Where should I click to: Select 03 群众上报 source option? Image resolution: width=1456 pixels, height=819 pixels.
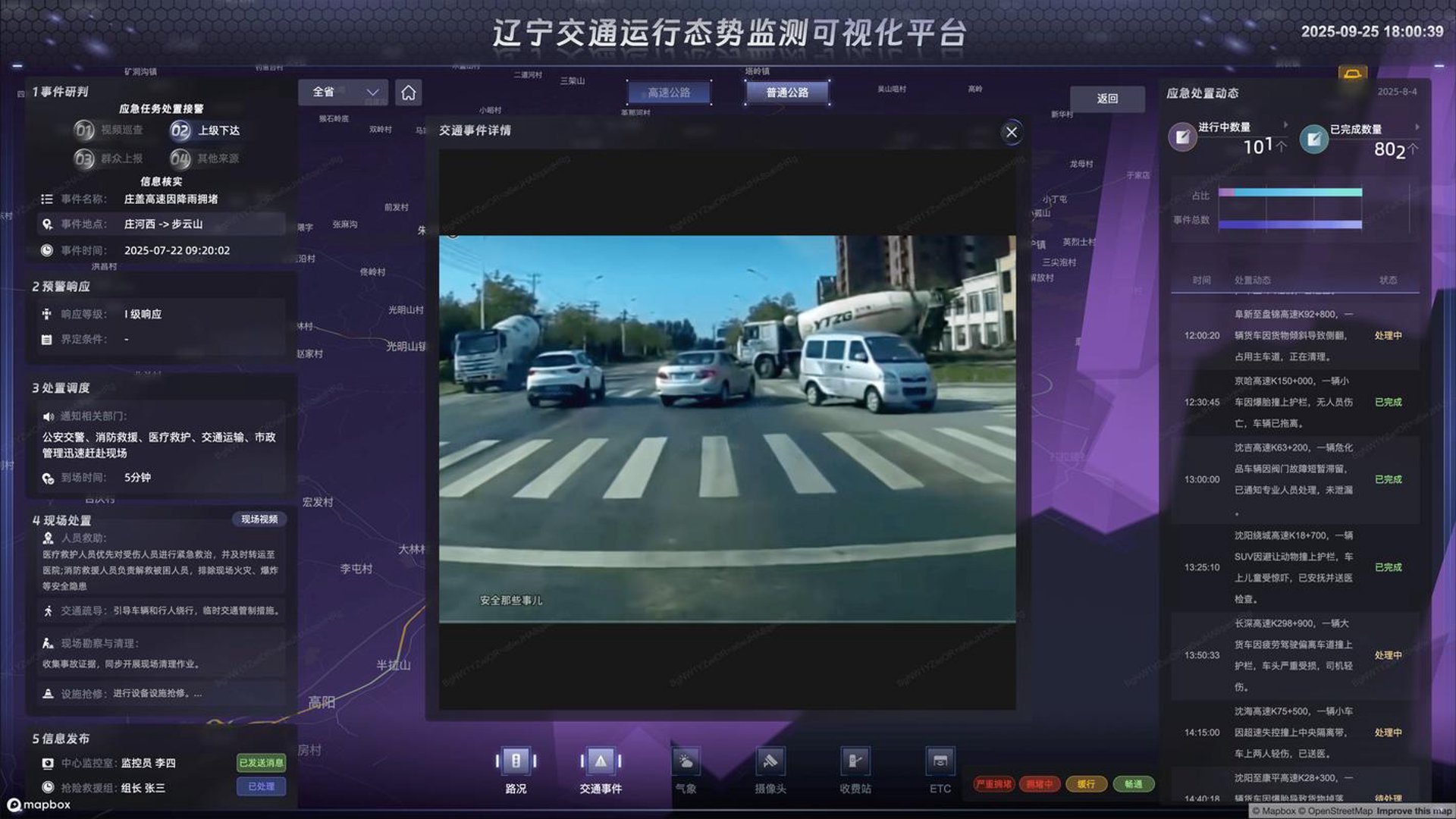(109, 158)
